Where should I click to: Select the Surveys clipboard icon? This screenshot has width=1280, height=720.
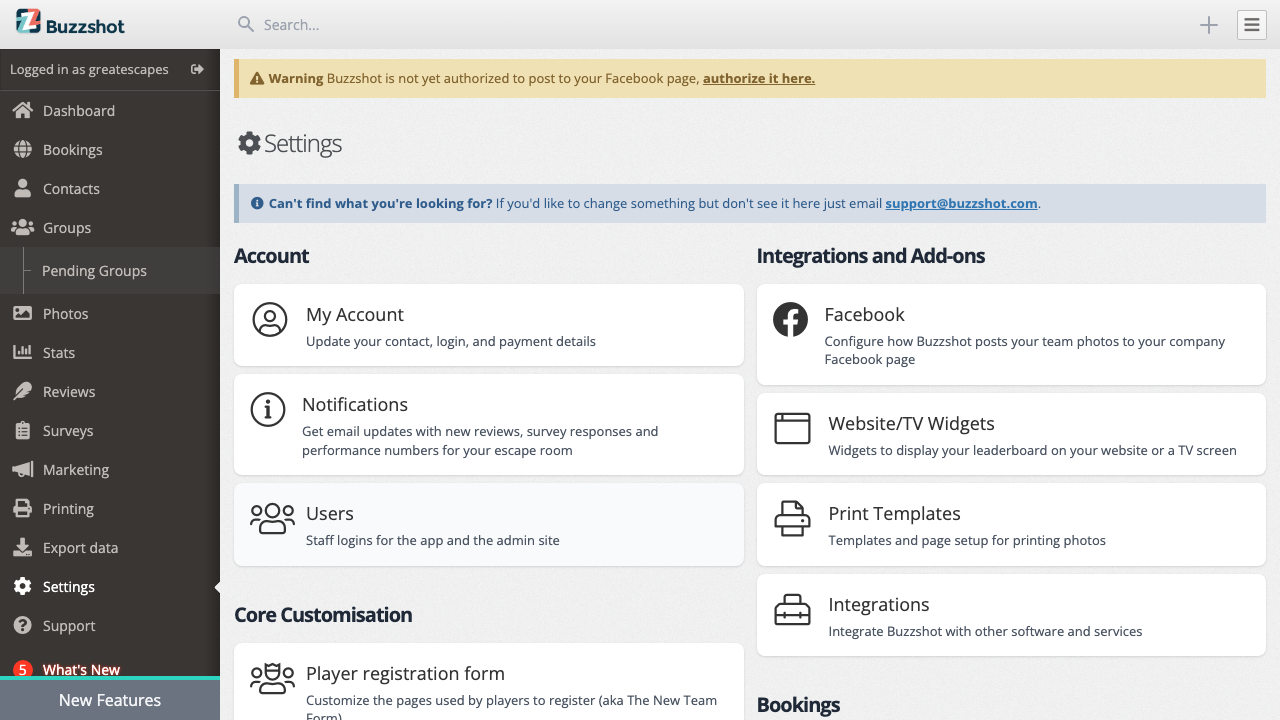click(22, 430)
